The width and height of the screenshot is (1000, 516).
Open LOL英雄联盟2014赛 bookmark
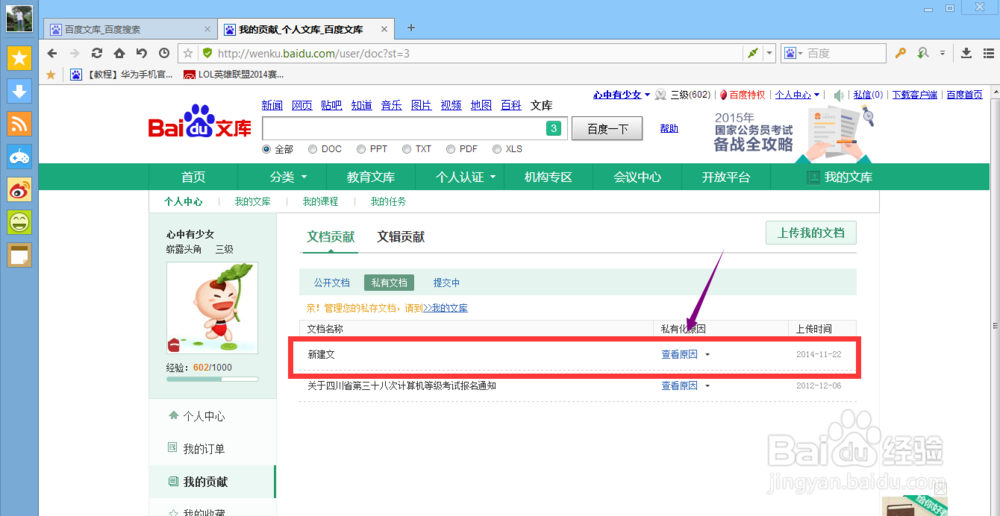233,75
